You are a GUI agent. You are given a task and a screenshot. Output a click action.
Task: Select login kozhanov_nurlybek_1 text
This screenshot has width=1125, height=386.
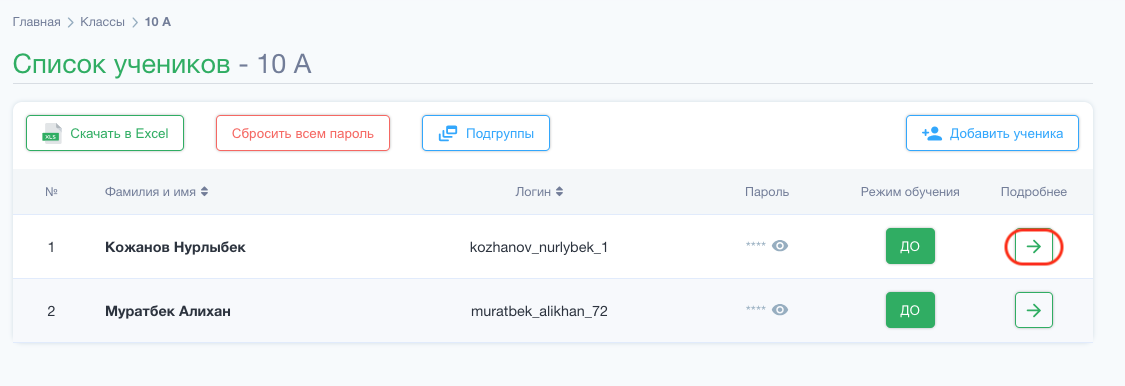coord(539,248)
